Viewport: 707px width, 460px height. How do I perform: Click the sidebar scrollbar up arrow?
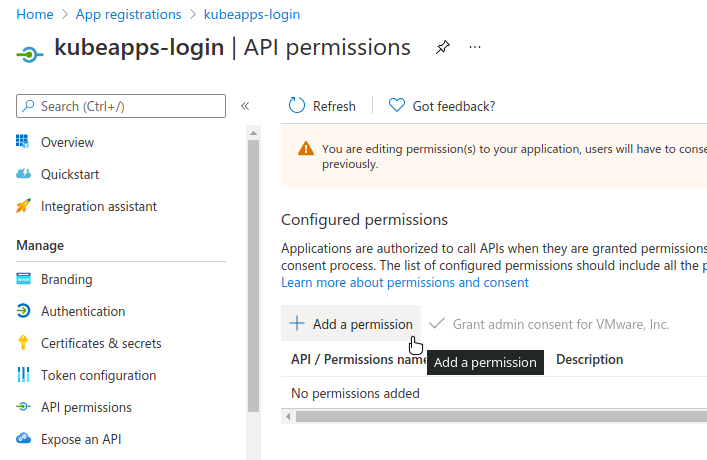point(253,133)
